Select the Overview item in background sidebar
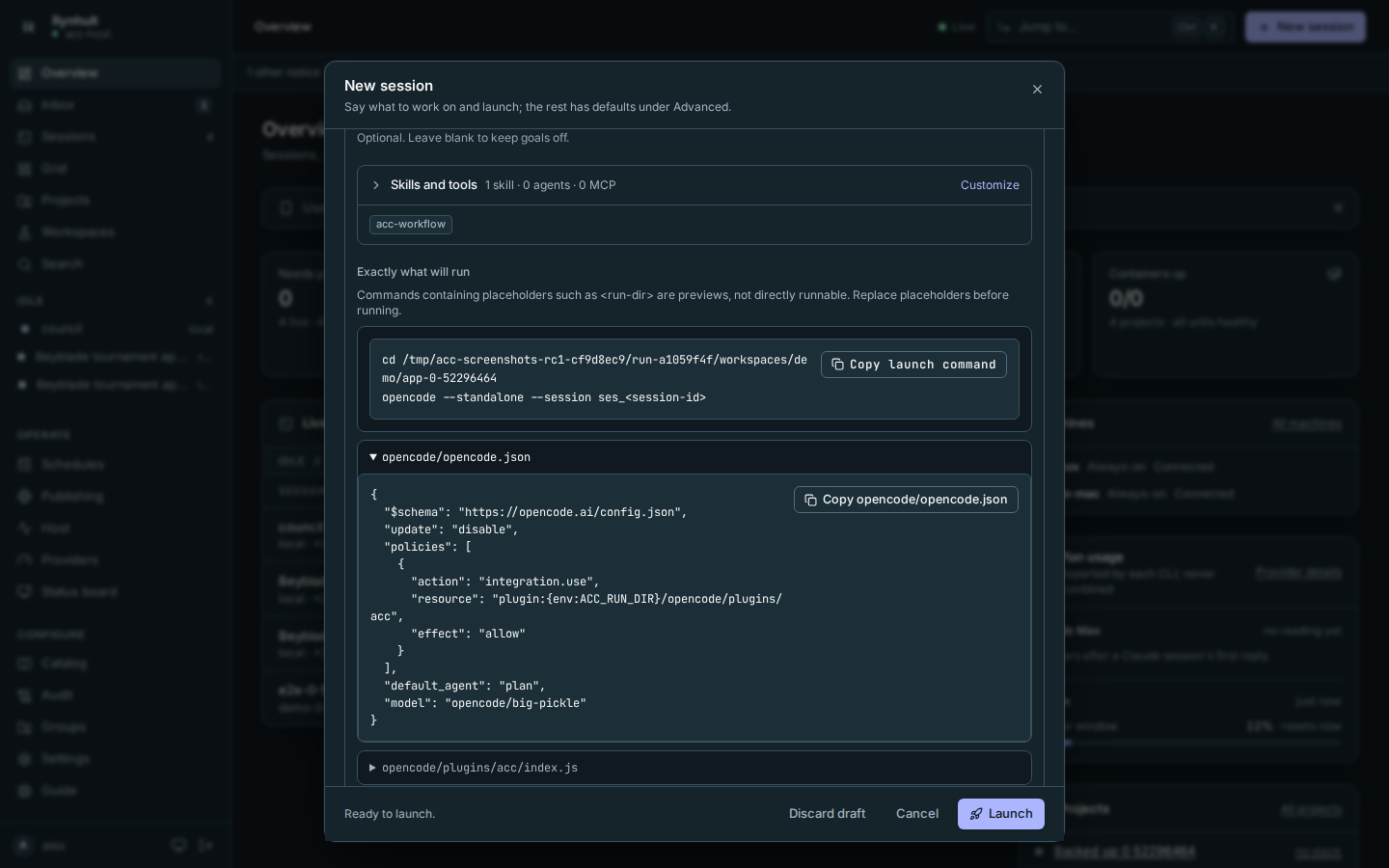1389x868 pixels. pos(116,73)
